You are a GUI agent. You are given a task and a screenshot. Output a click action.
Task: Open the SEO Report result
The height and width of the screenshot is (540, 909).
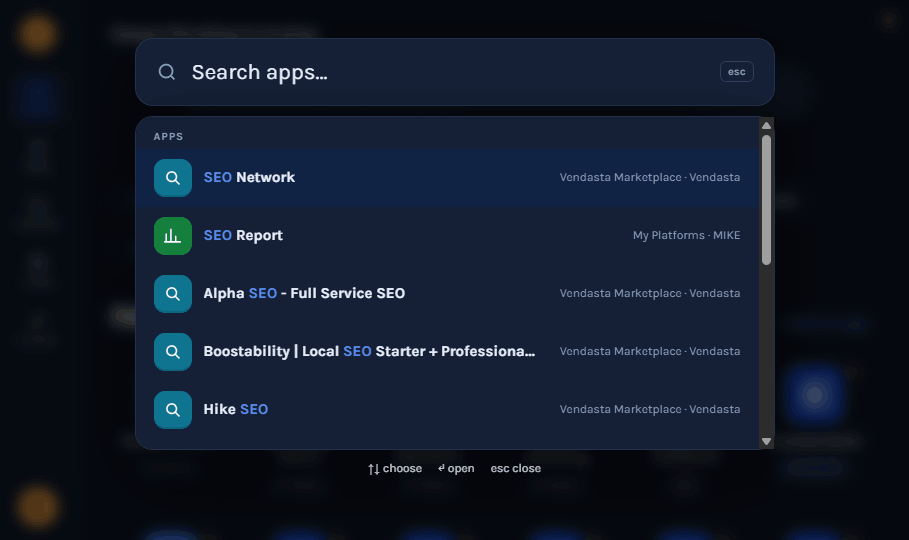pos(447,235)
